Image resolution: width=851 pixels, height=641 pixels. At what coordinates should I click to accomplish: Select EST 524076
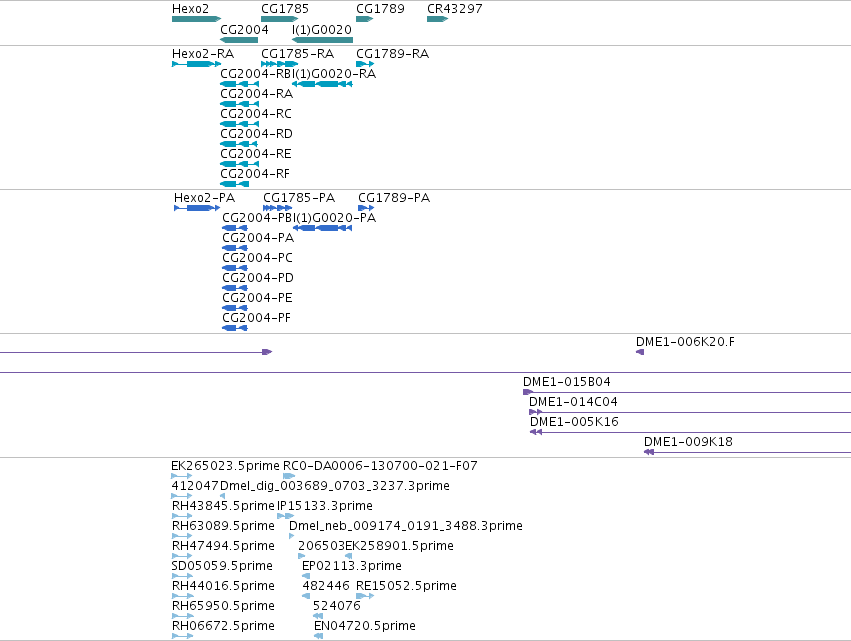318,616
